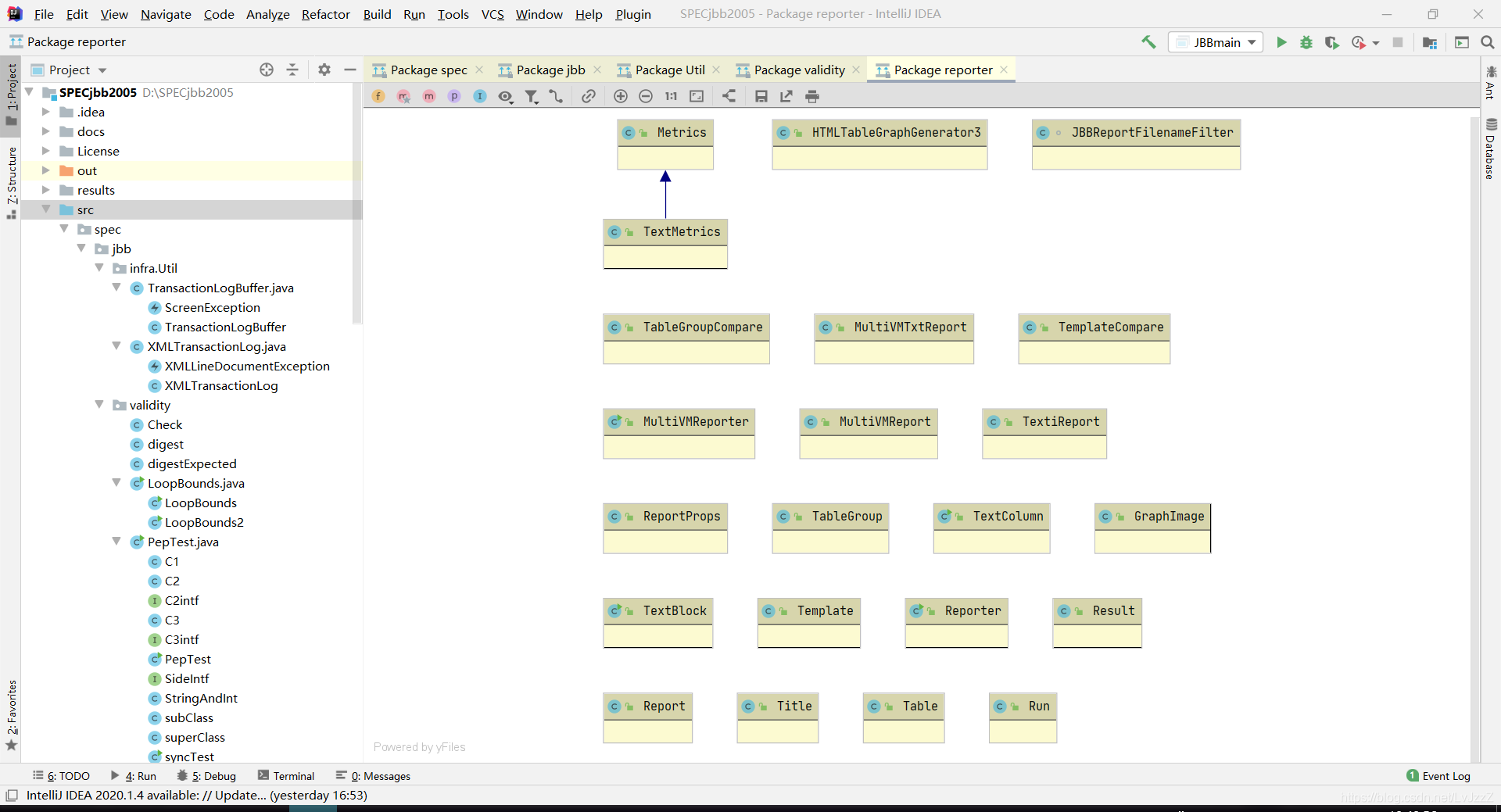Fit diagram content to window

click(x=697, y=96)
